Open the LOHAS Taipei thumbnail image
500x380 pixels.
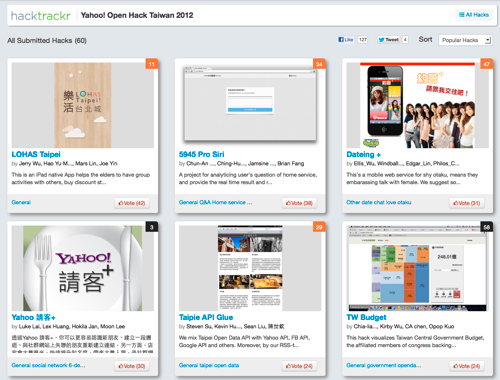click(83, 105)
